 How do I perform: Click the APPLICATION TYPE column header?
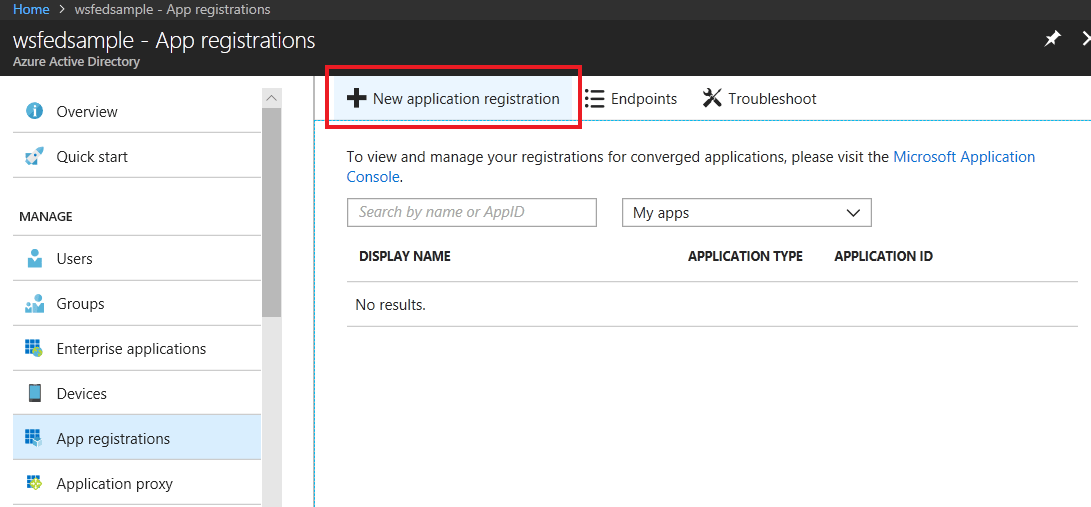click(x=745, y=257)
